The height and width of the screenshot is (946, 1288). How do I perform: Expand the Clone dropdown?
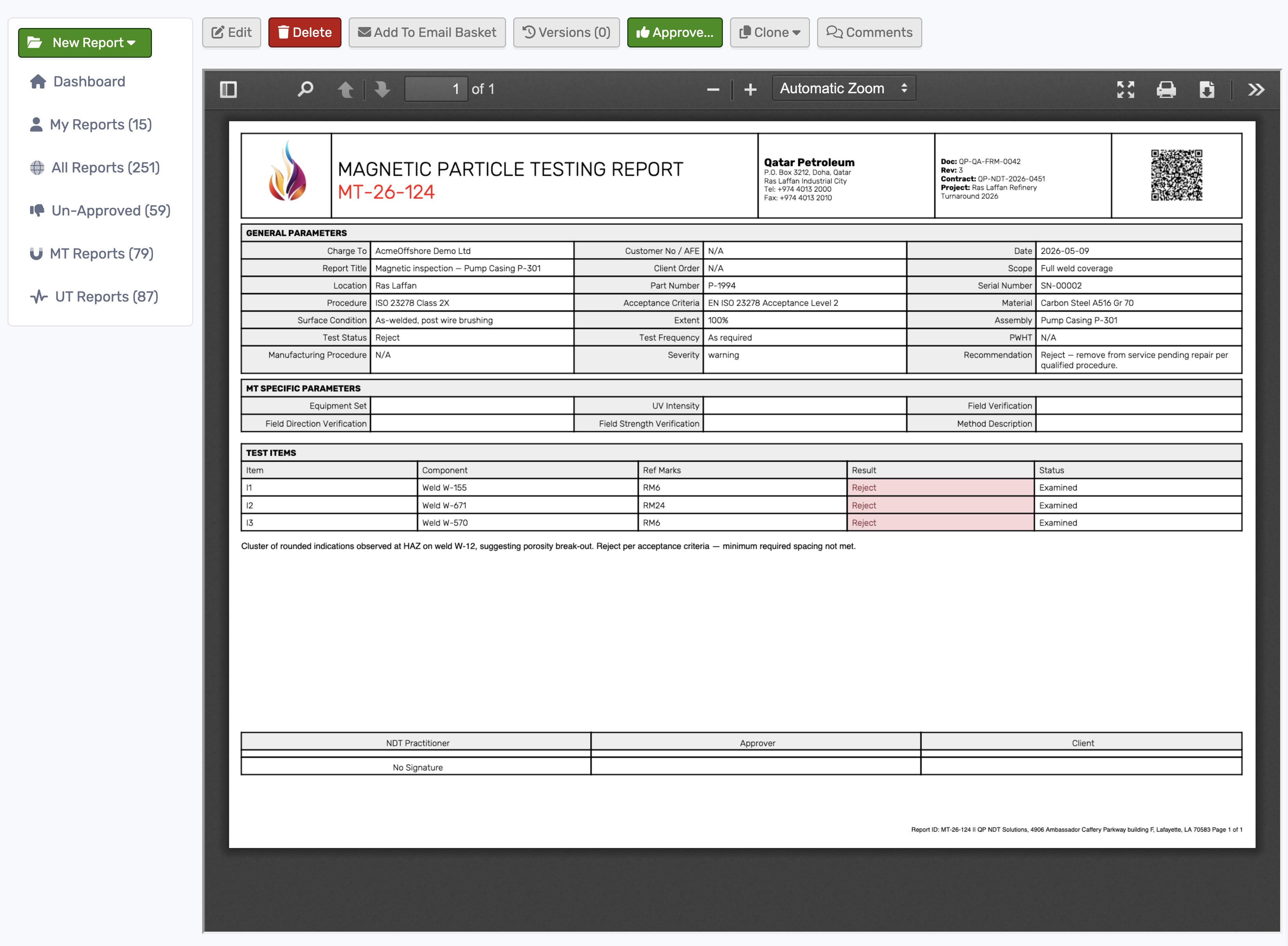click(x=769, y=32)
